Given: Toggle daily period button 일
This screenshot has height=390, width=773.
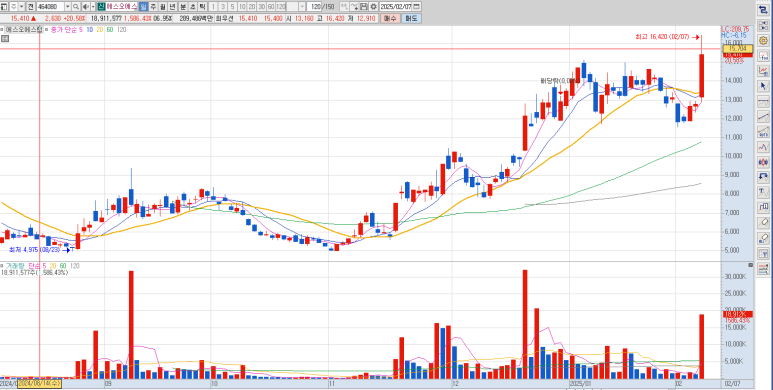Looking at the screenshot, I should 143,6.
